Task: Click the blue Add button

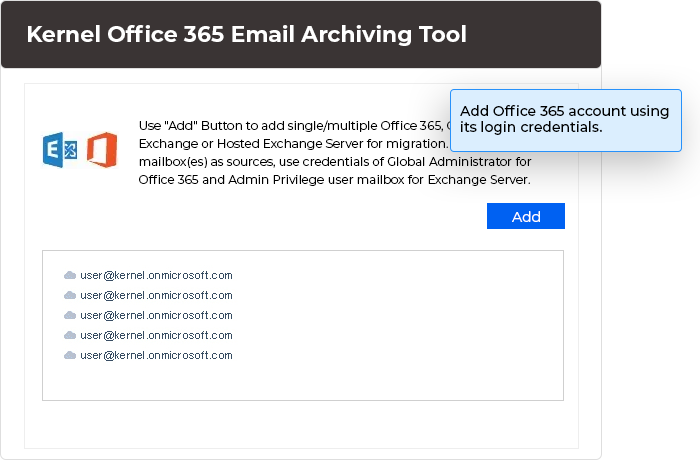Action: click(x=525, y=216)
